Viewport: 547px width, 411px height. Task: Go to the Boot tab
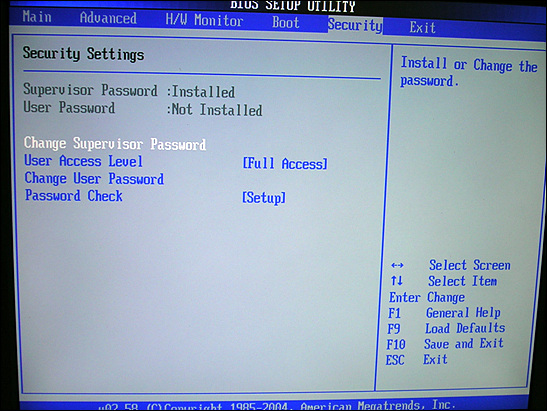(x=286, y=22)
